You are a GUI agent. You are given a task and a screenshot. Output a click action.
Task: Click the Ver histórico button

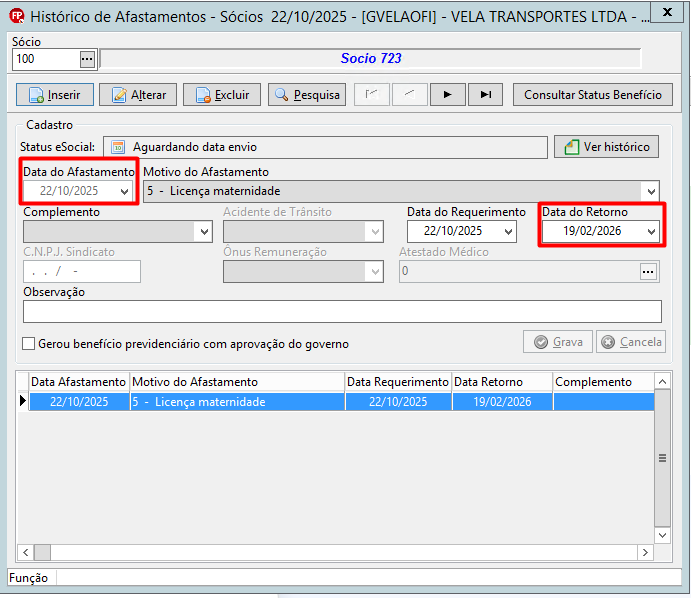[x=606, y=147]
